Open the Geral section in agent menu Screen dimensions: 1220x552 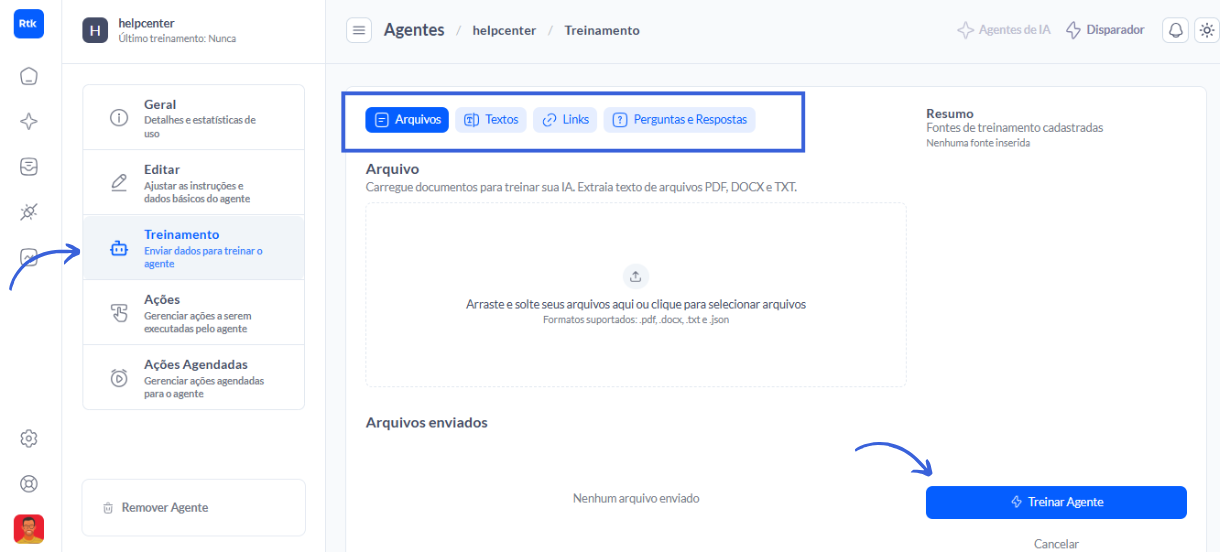tap(193, 117)
